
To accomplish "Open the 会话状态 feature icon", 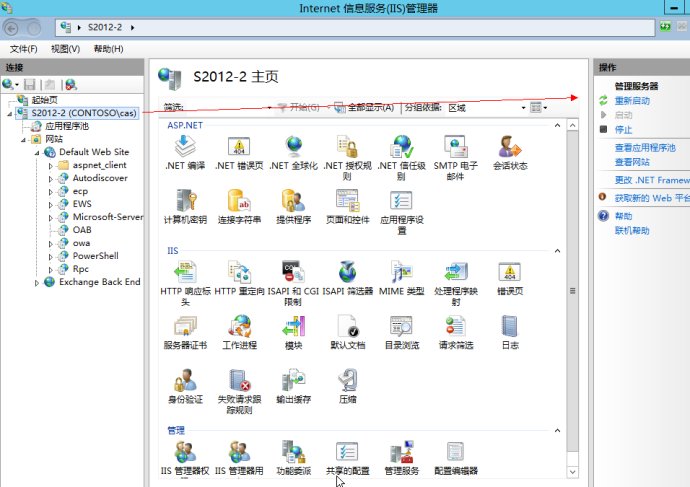I will pos(510,150).
